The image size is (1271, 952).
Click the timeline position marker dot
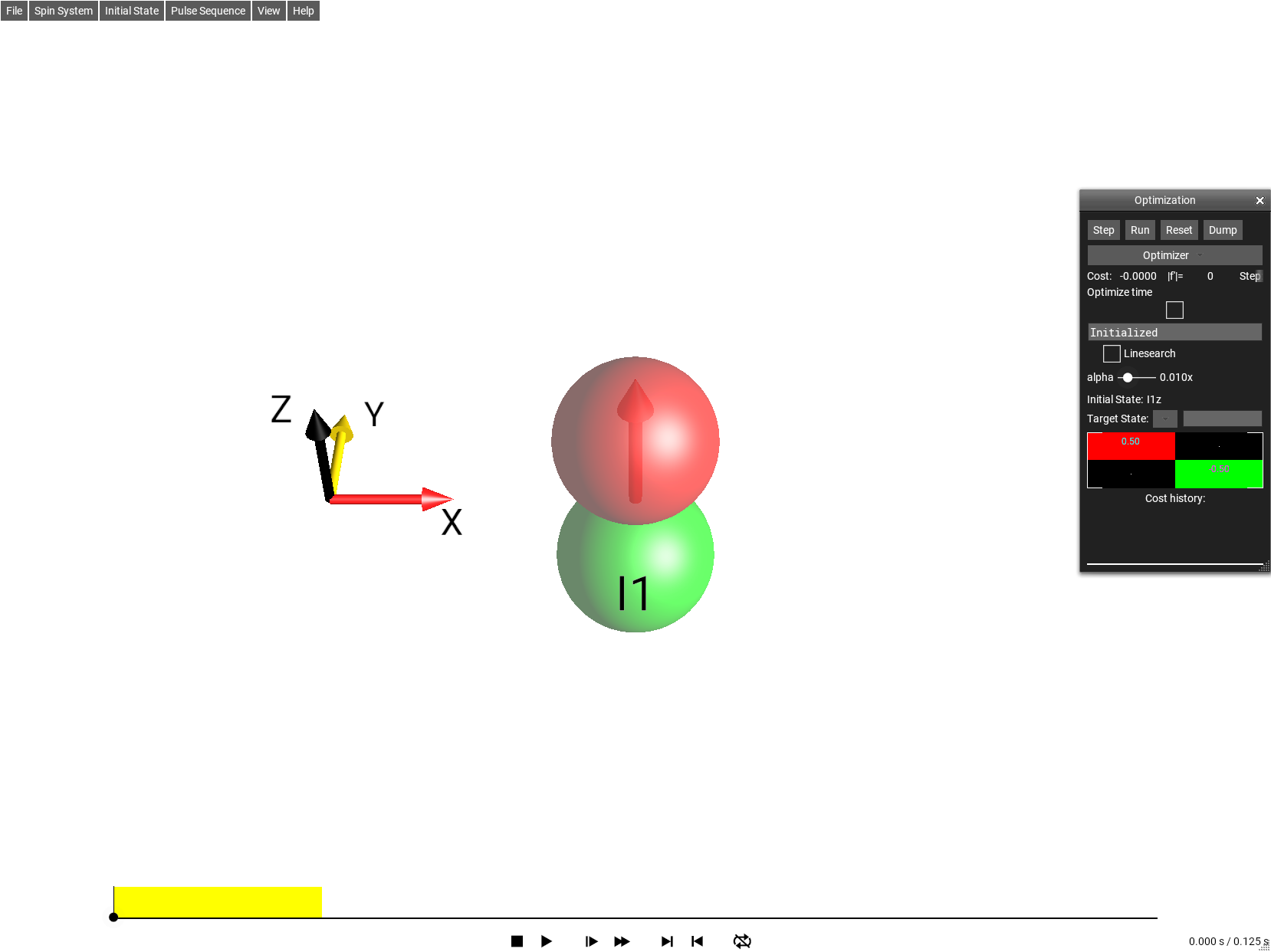[113, 918]
